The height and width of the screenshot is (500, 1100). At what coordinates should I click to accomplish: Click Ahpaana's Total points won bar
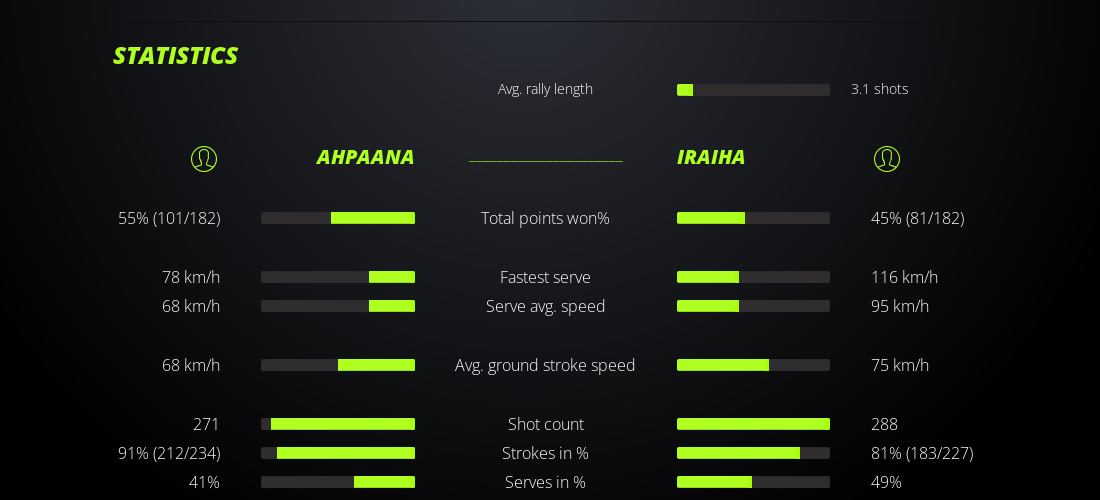pyautogui.click(x=338, y=218)
